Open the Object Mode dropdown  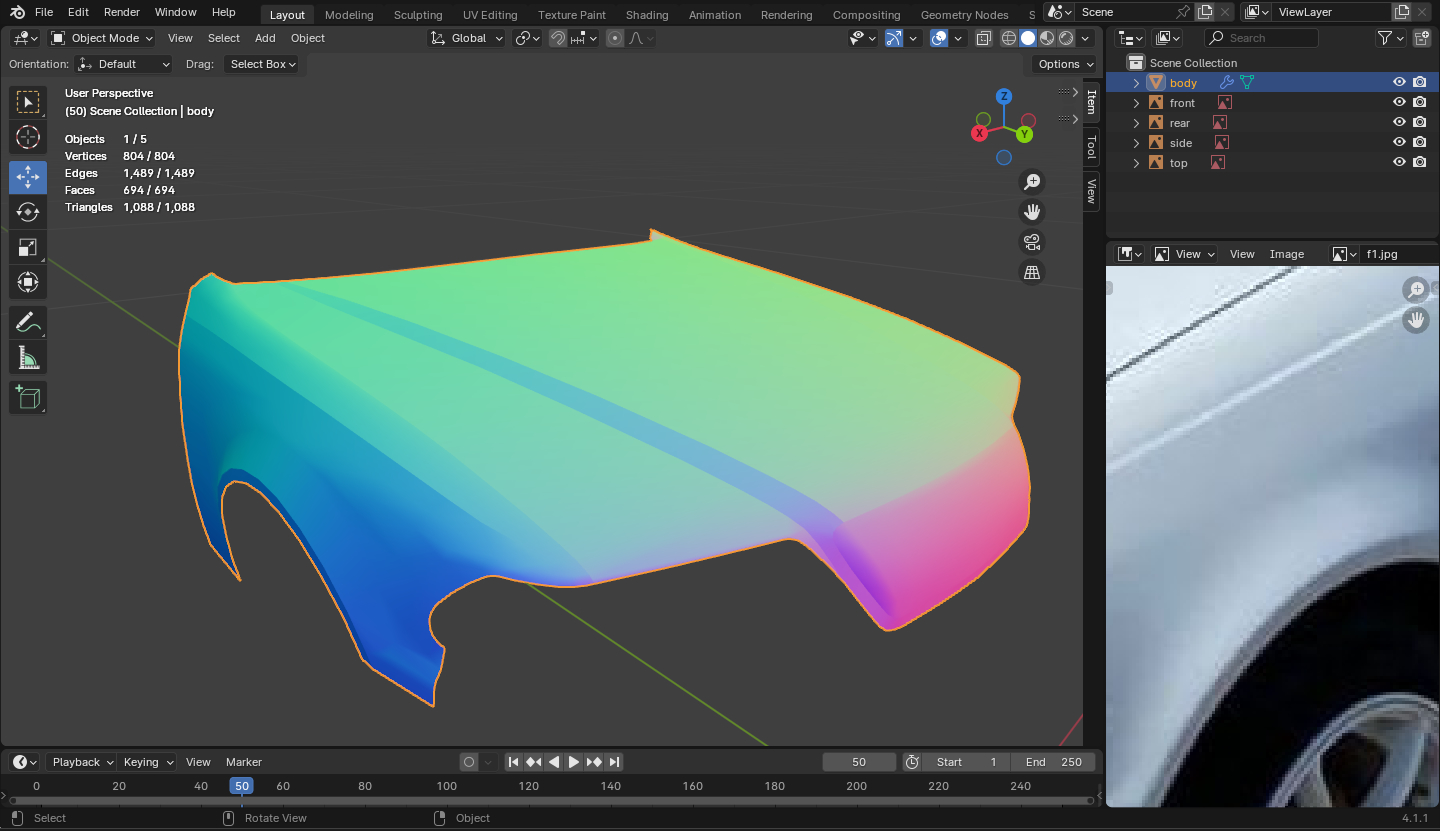102,38
